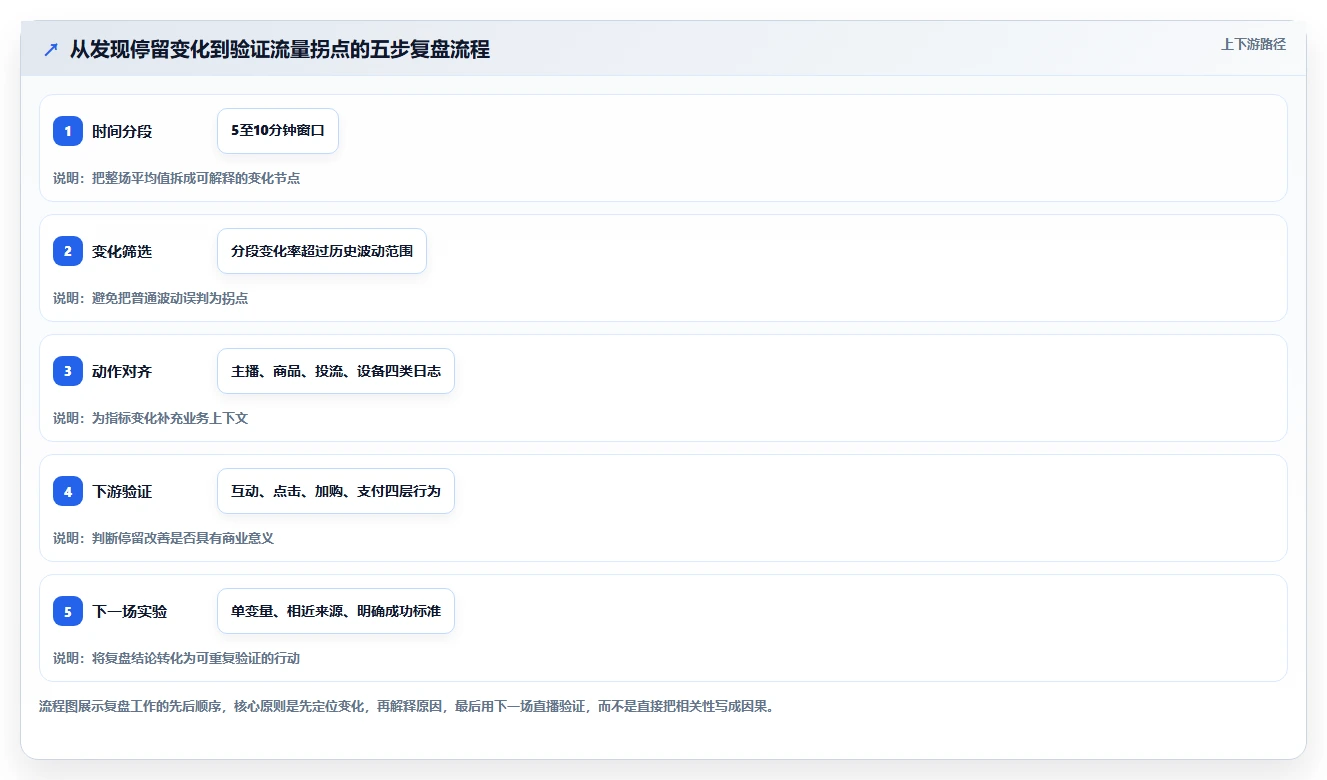Select the 下游验证 step label
The height and width of the screenshot is (780, 1327).
(122, 491)
